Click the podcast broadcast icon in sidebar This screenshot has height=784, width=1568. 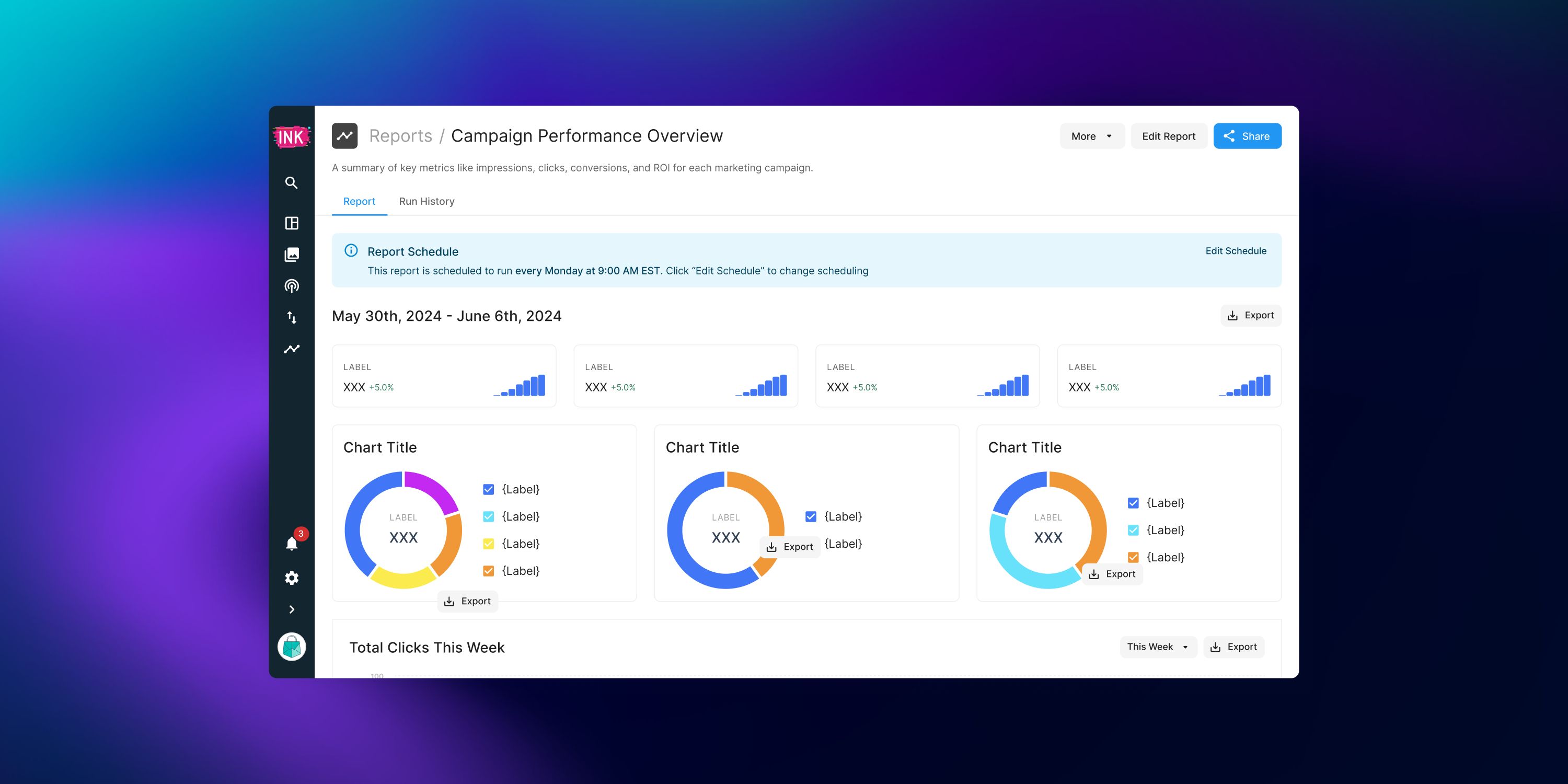pos(292,286)
